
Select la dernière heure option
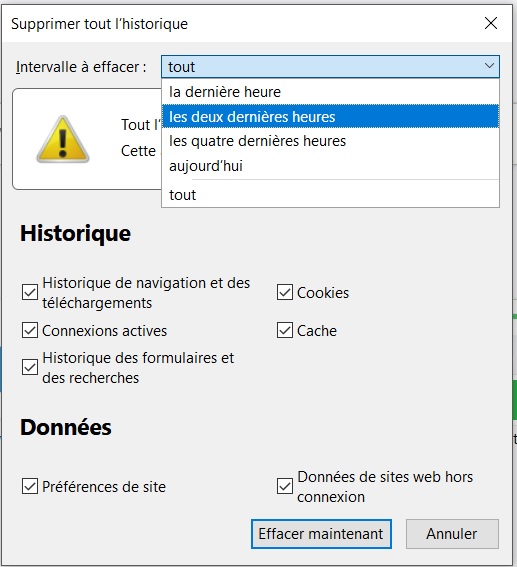330,92
